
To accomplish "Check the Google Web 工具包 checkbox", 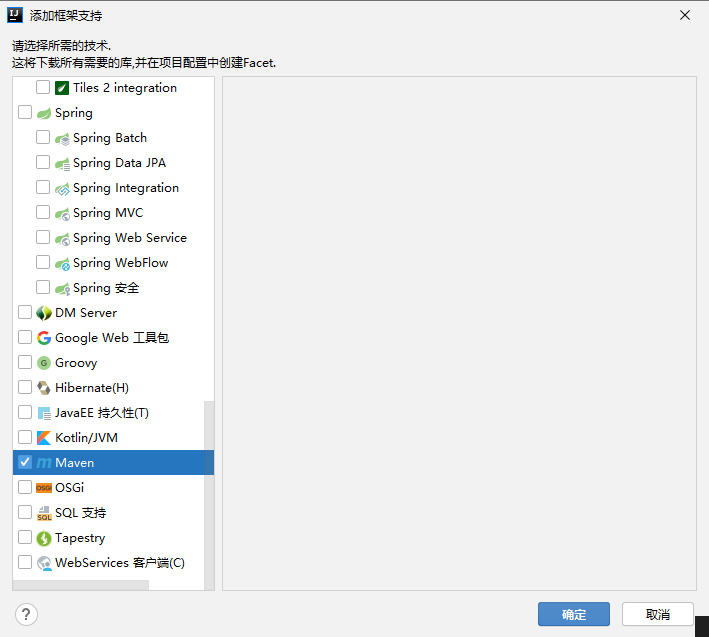I will click(25, 337).
